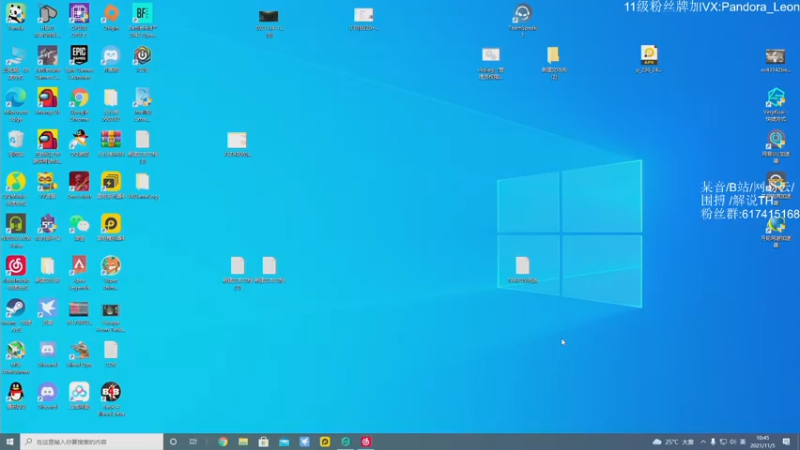
Task: Show hidden system tray icons
Action: point(703,442)
